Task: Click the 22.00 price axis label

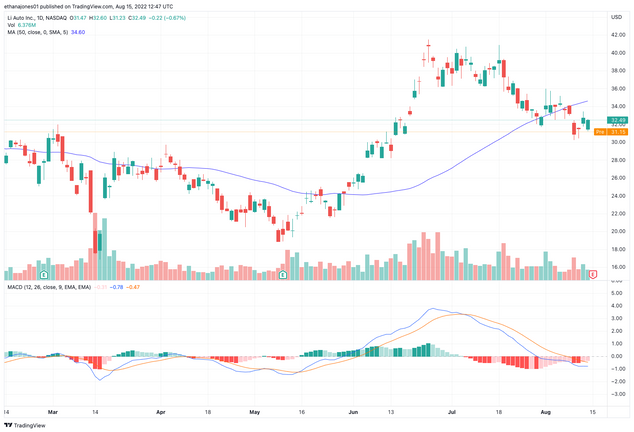Action: click(618, 214)
